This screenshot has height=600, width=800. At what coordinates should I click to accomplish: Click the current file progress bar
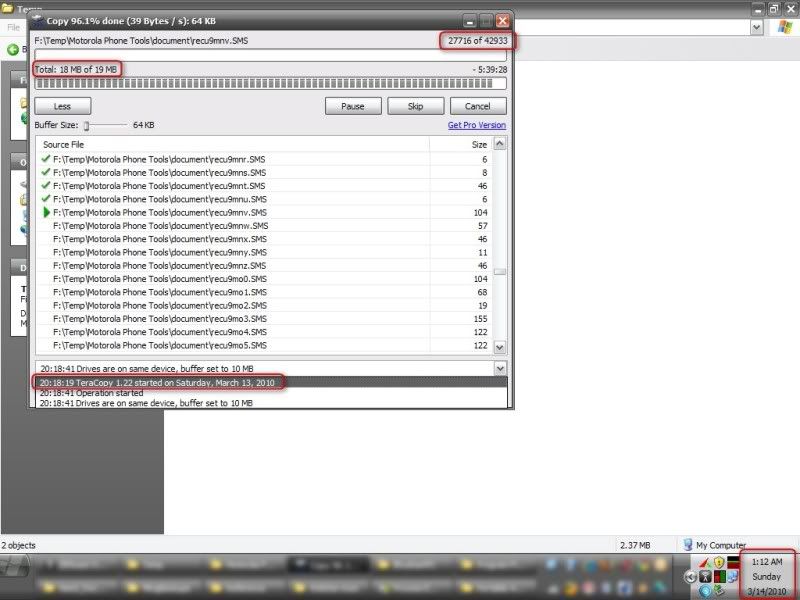(x=270, y=55)
